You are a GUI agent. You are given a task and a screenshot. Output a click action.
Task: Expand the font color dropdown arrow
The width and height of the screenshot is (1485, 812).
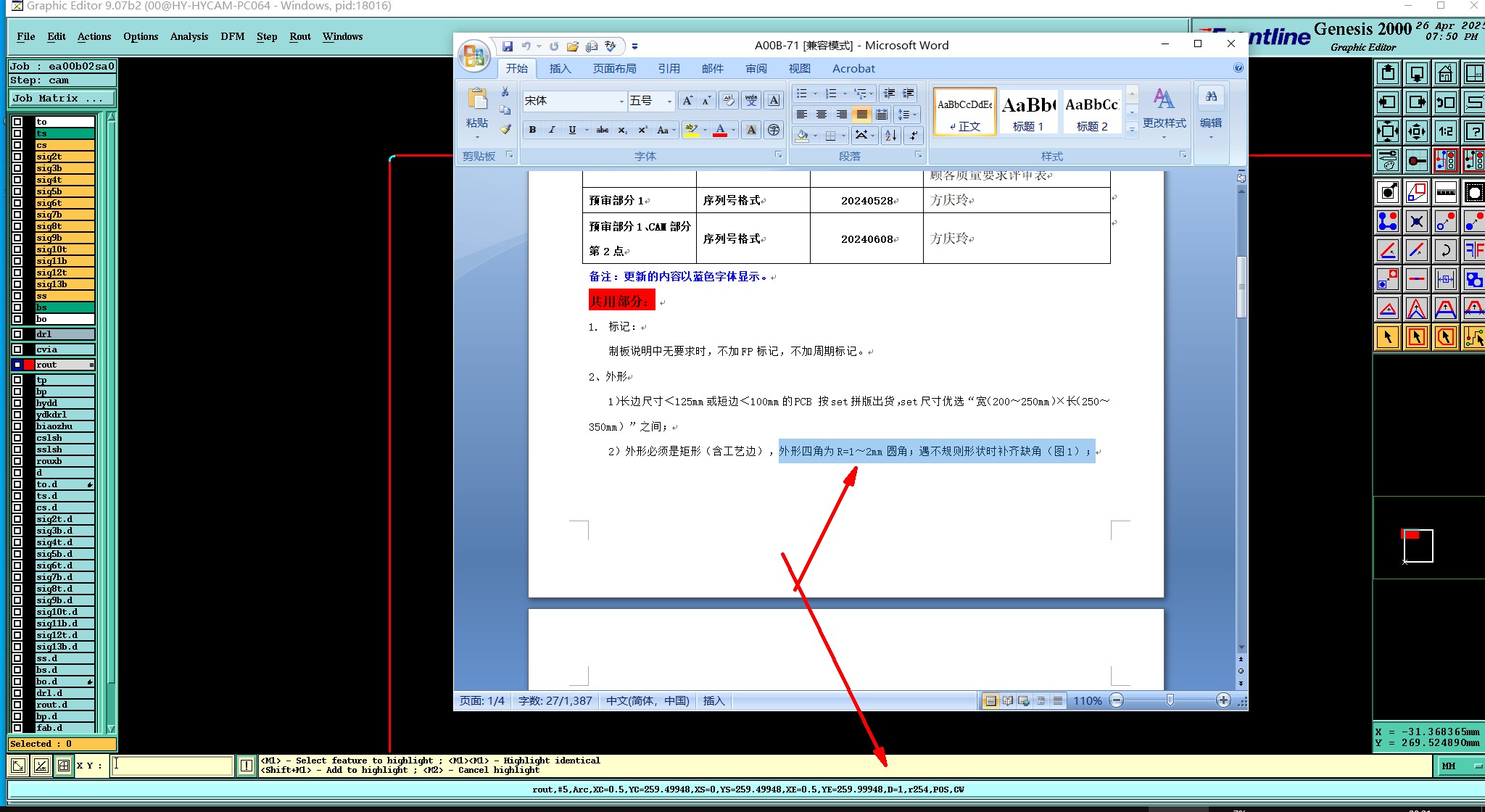pyautogui.click(x=734, y=130)
